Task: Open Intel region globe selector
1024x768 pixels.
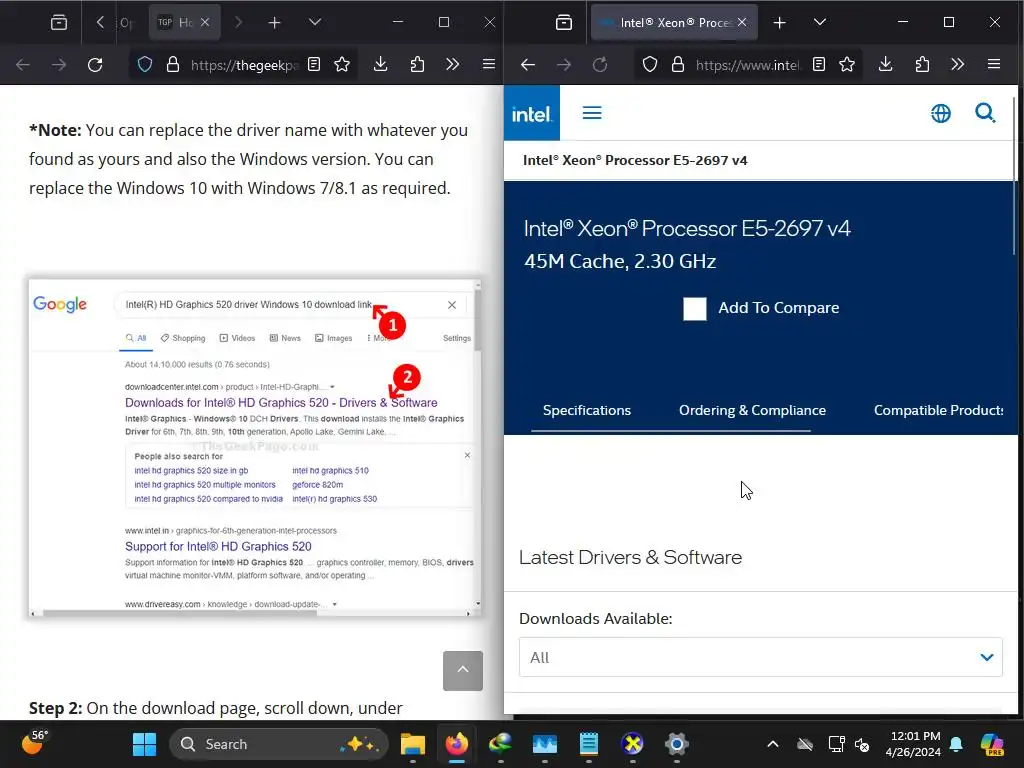Action: click(940, 113)
